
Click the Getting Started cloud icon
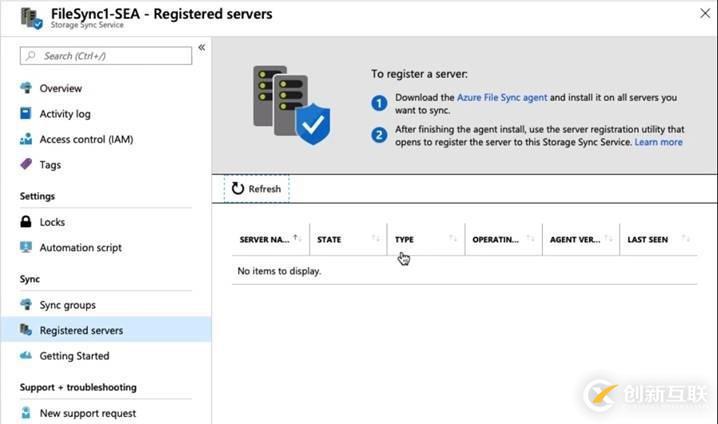(26, 355)
